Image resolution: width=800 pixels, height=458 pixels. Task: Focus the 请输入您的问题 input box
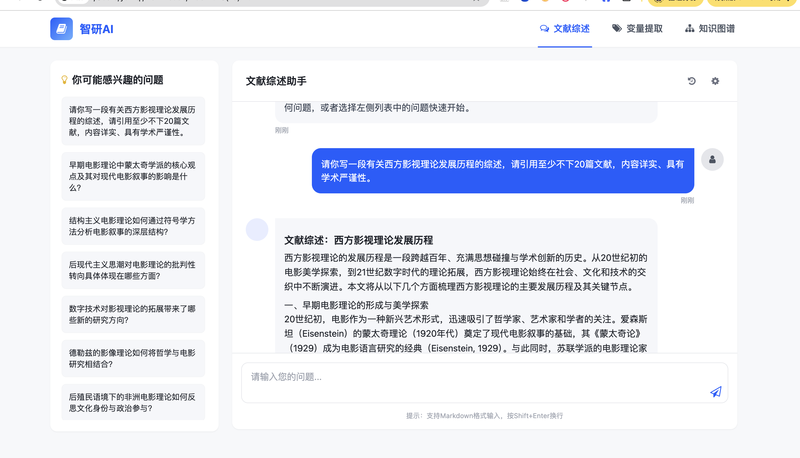484,383
